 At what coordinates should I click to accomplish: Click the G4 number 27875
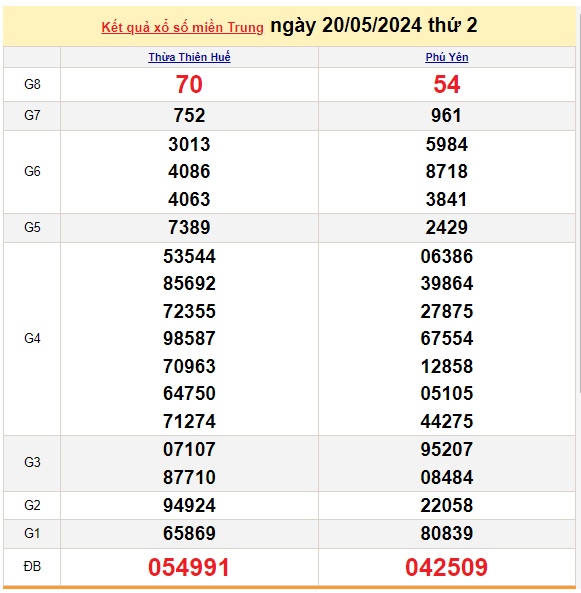pyautogui.click(x=447, y=311)
